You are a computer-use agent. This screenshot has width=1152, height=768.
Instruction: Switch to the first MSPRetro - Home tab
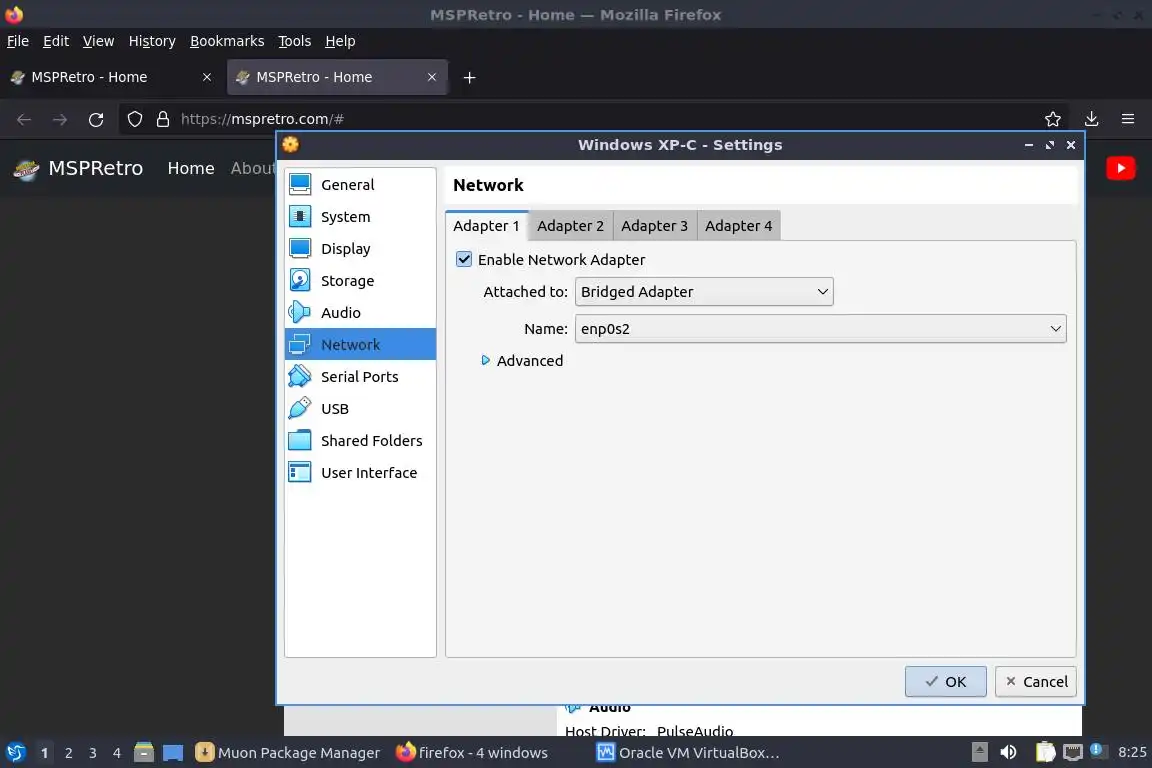[112, 77]
